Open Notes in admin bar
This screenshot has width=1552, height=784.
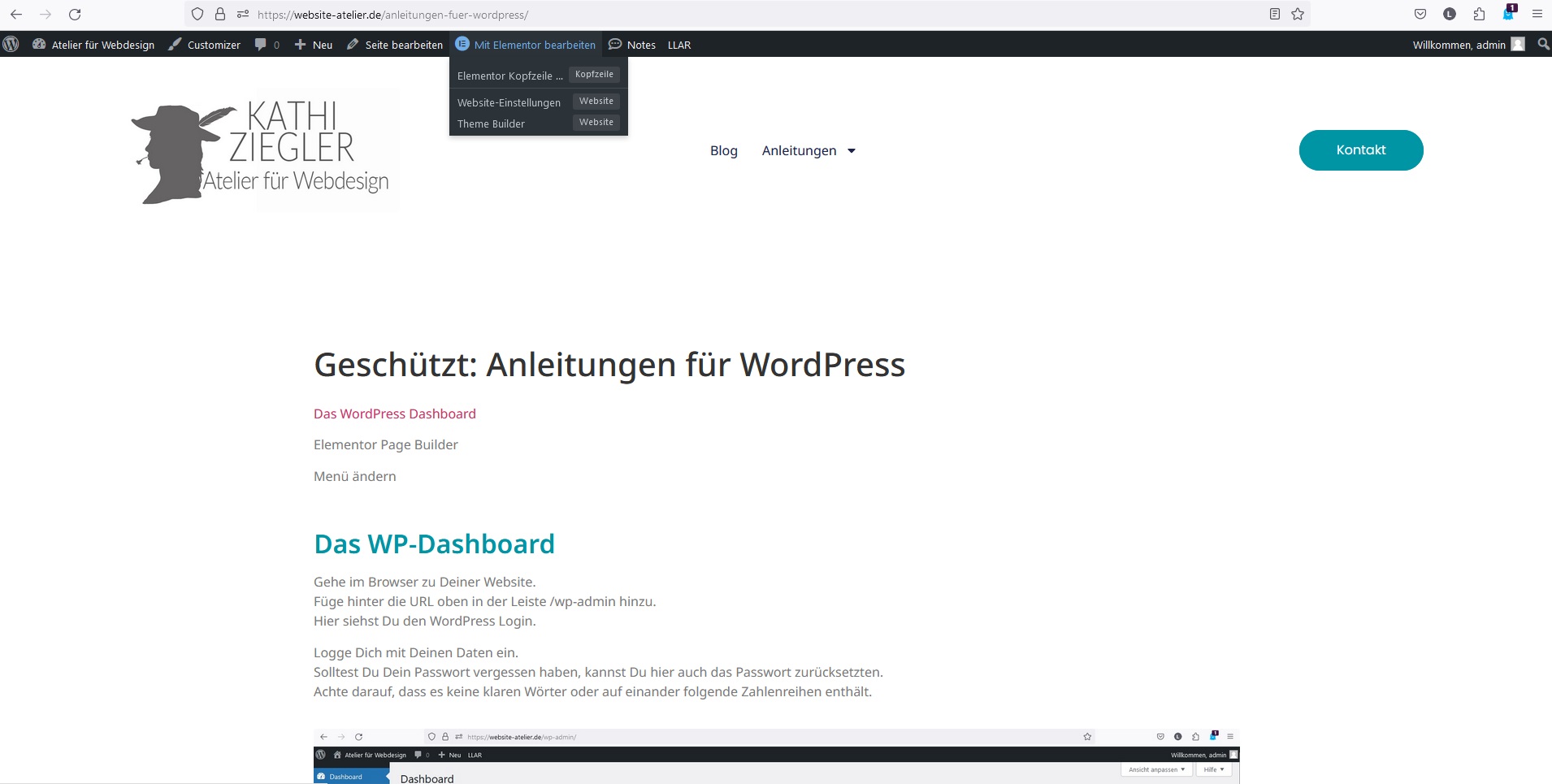[632, 45]
